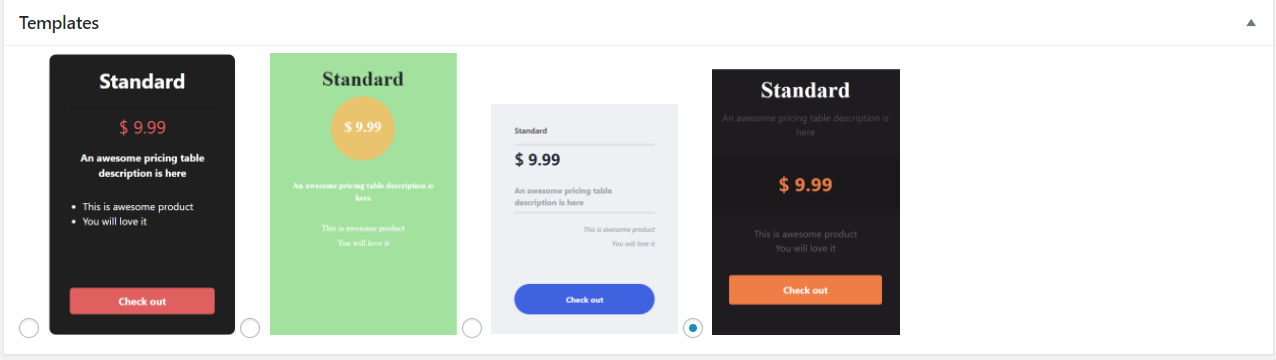
Task: Click the blue rounded Check out button
Action: [x=584, y=300]
